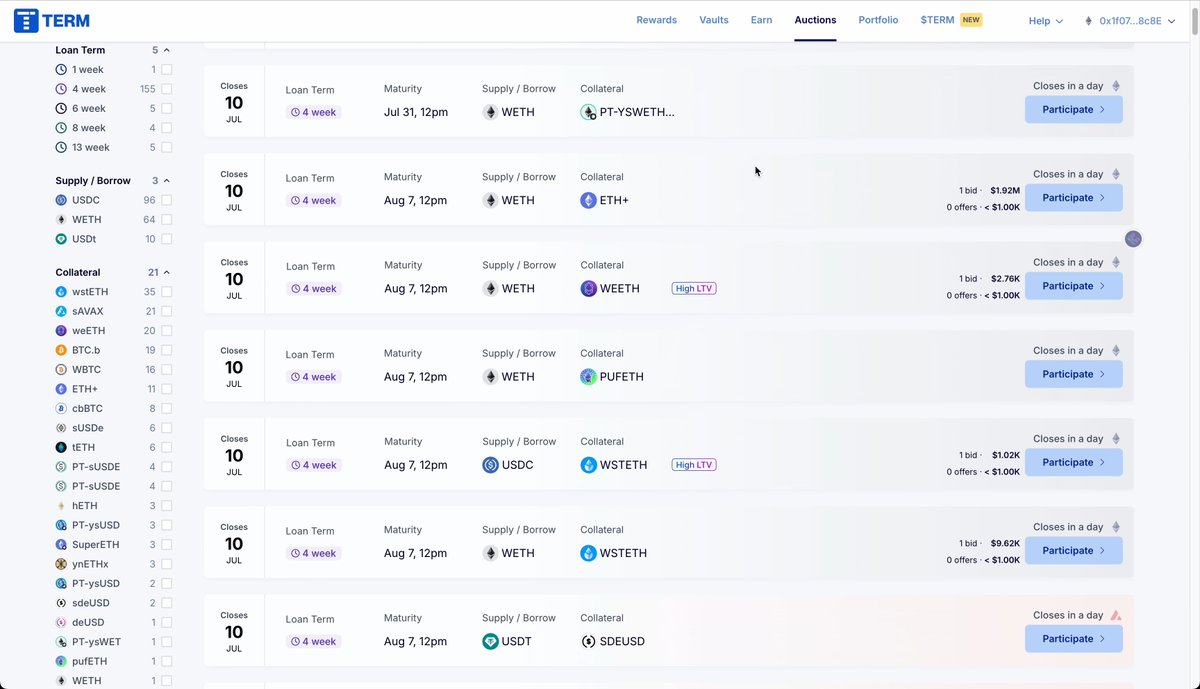Collapse the Supply / Borrow filter section
Viewport: 1200px width, 689px height.
167,181
